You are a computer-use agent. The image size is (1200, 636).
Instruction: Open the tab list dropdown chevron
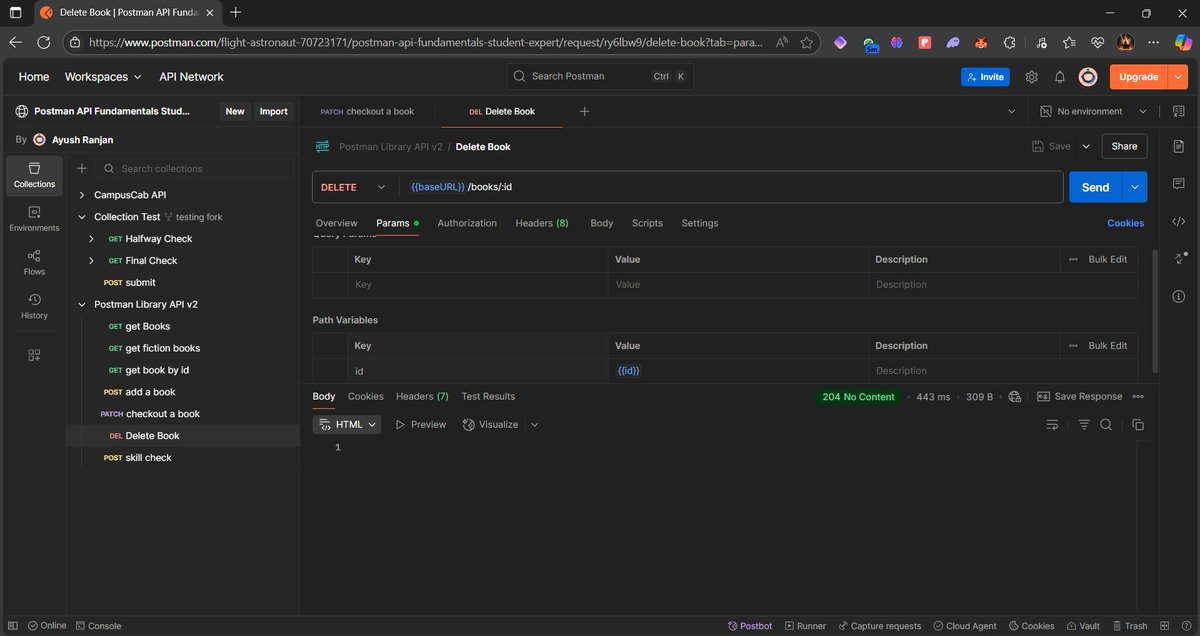point(1011,111)
